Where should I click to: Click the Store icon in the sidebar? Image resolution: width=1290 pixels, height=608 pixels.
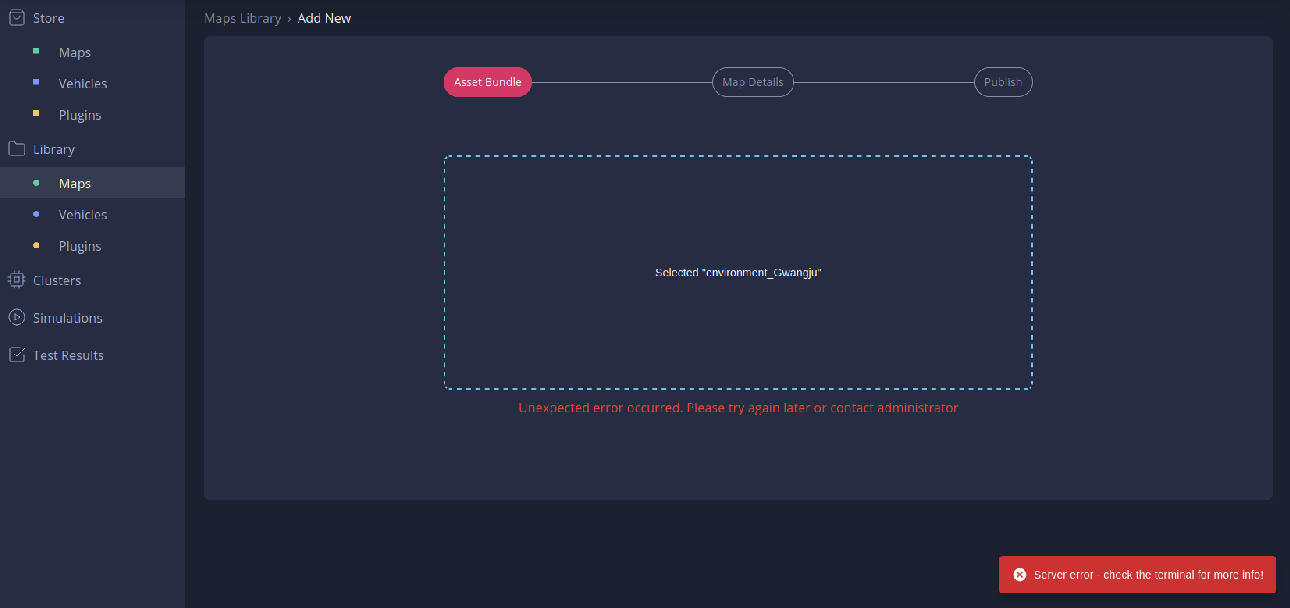pyautogui.click(x=15, y=17)
